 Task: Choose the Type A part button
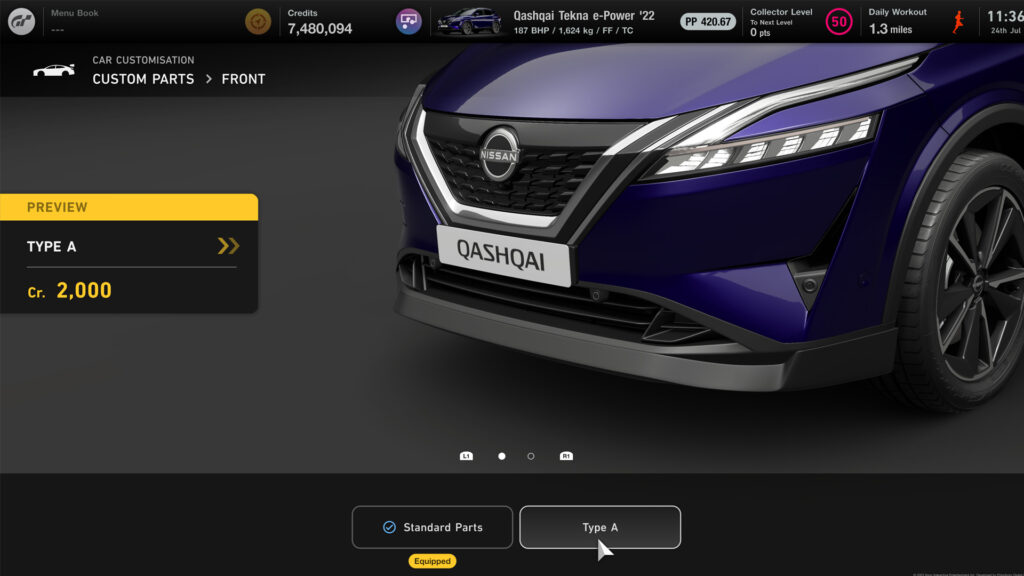pos(600,527)
